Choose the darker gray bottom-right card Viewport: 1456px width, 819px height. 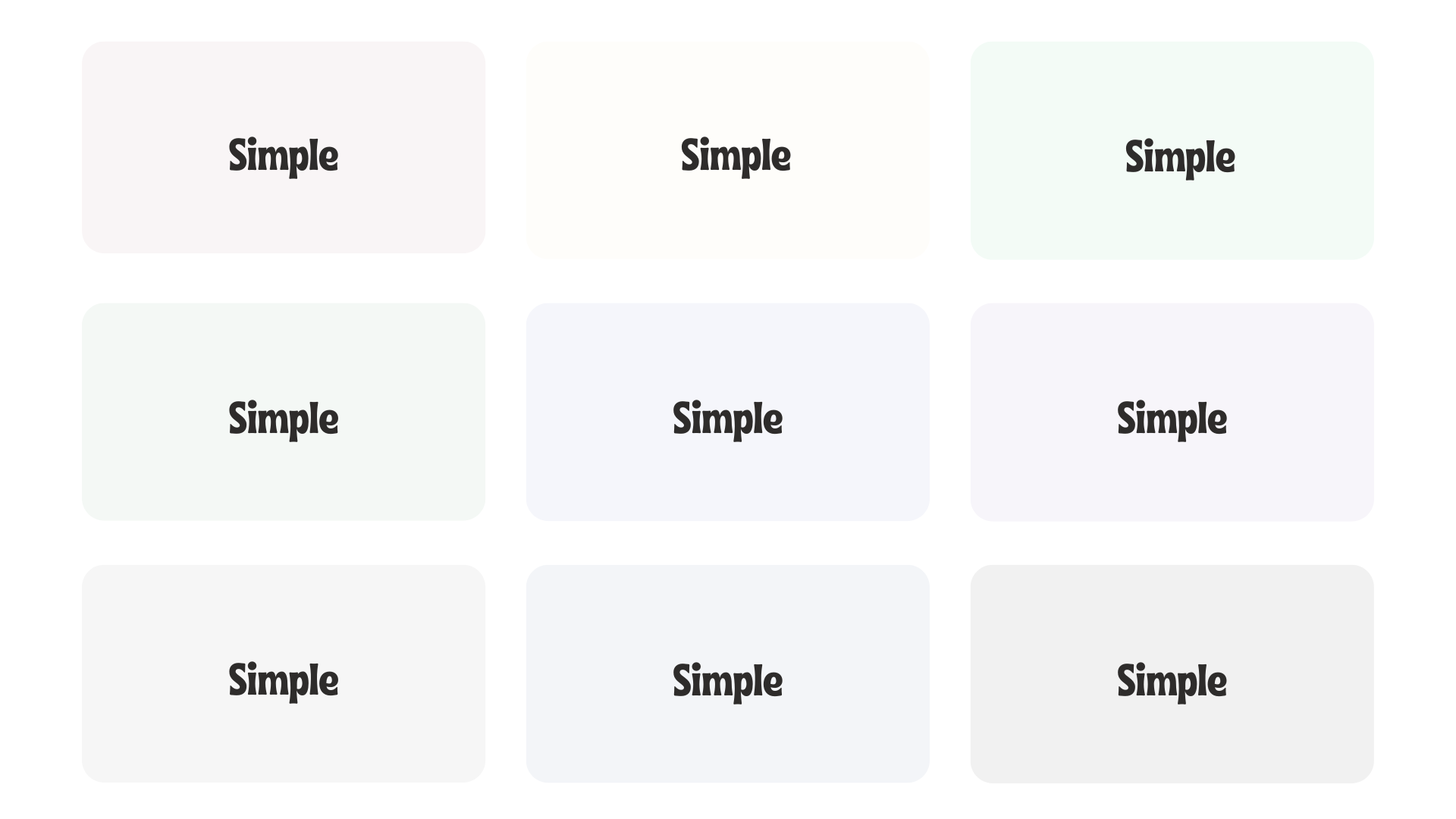pyautogui.click(x=1172, y=673)
